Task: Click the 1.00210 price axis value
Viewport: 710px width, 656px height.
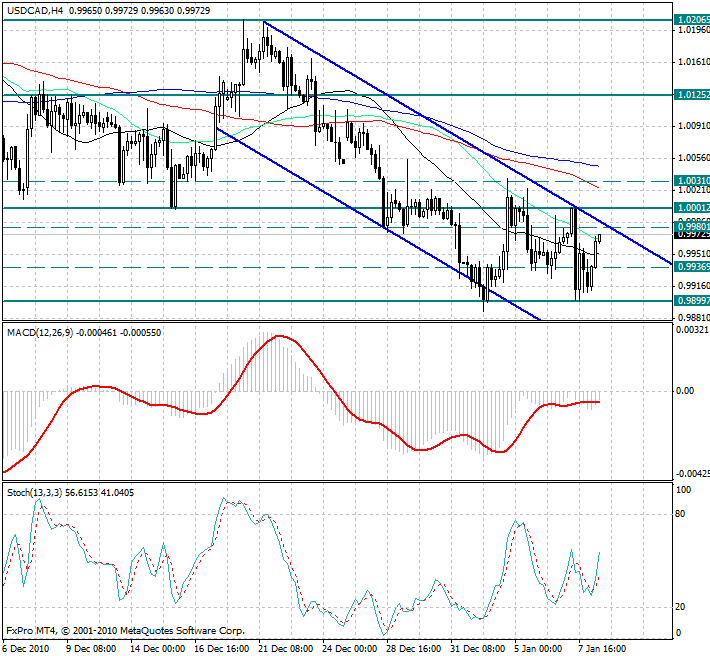Action: click(x=694, y=190)
